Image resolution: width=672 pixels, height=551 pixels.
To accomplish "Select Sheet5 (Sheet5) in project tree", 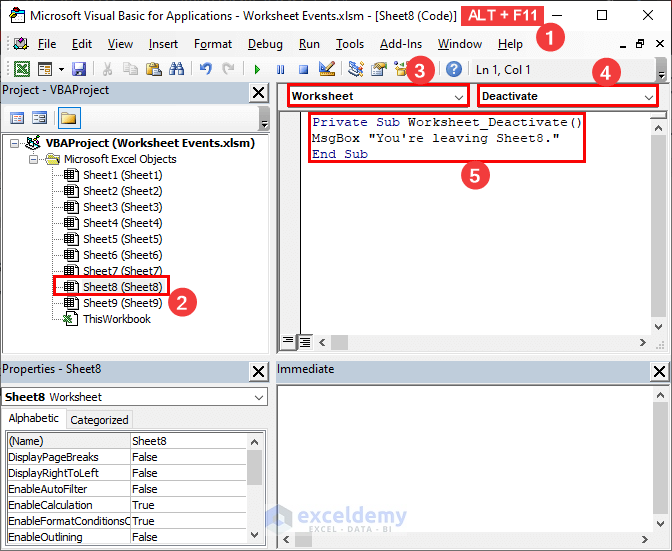I will [123, 239].
